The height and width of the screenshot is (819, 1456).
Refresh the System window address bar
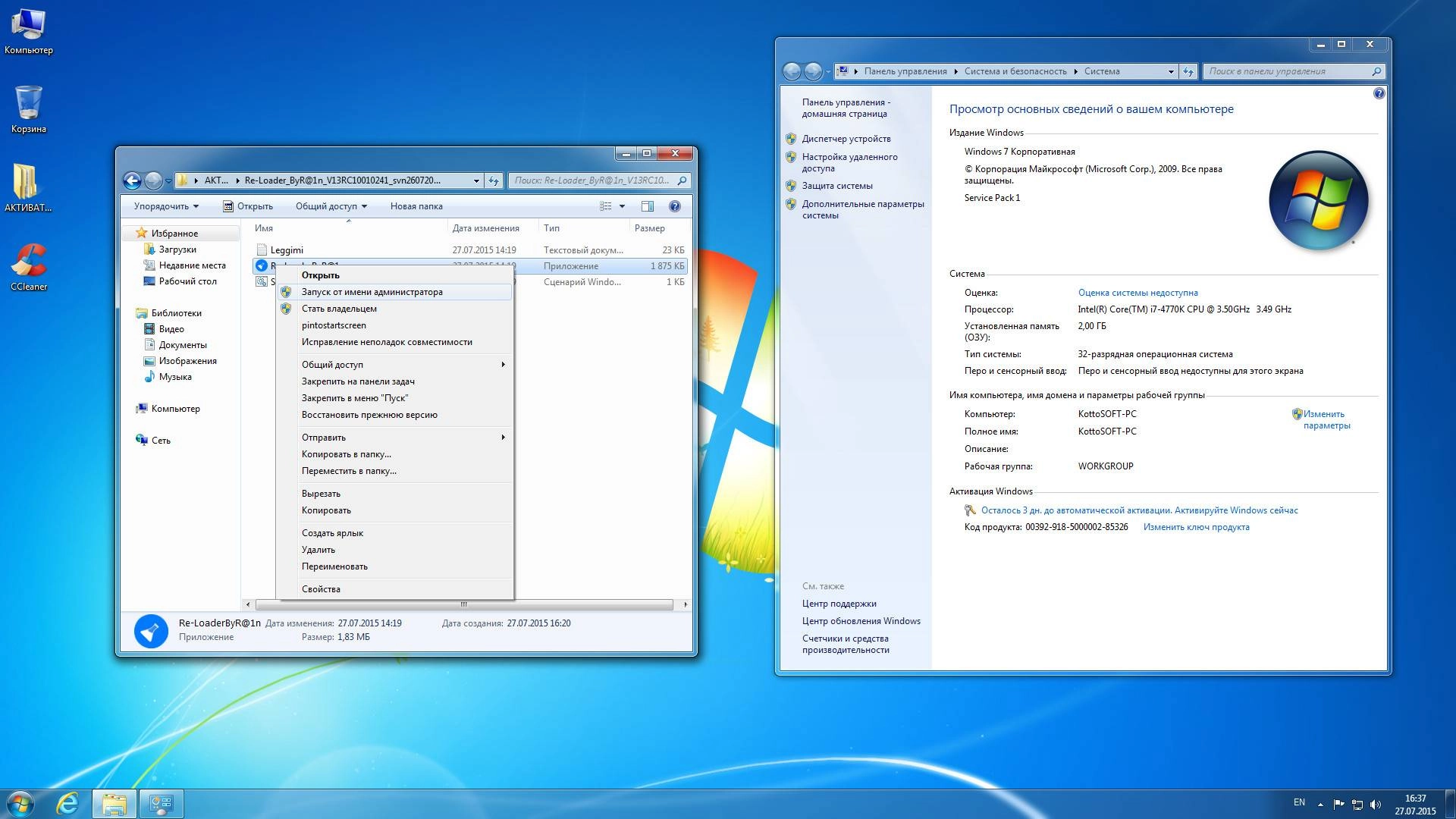1188,71
